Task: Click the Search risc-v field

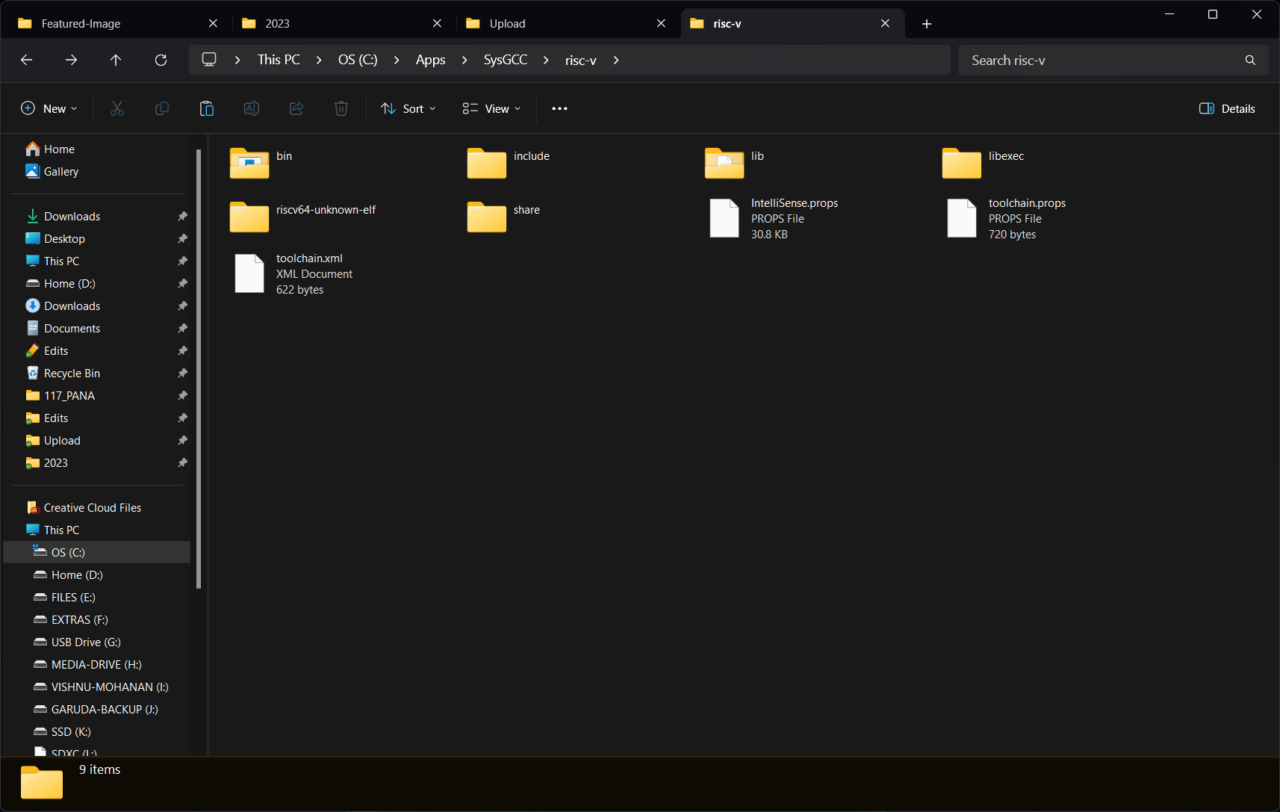Action: pos(1112,60)
